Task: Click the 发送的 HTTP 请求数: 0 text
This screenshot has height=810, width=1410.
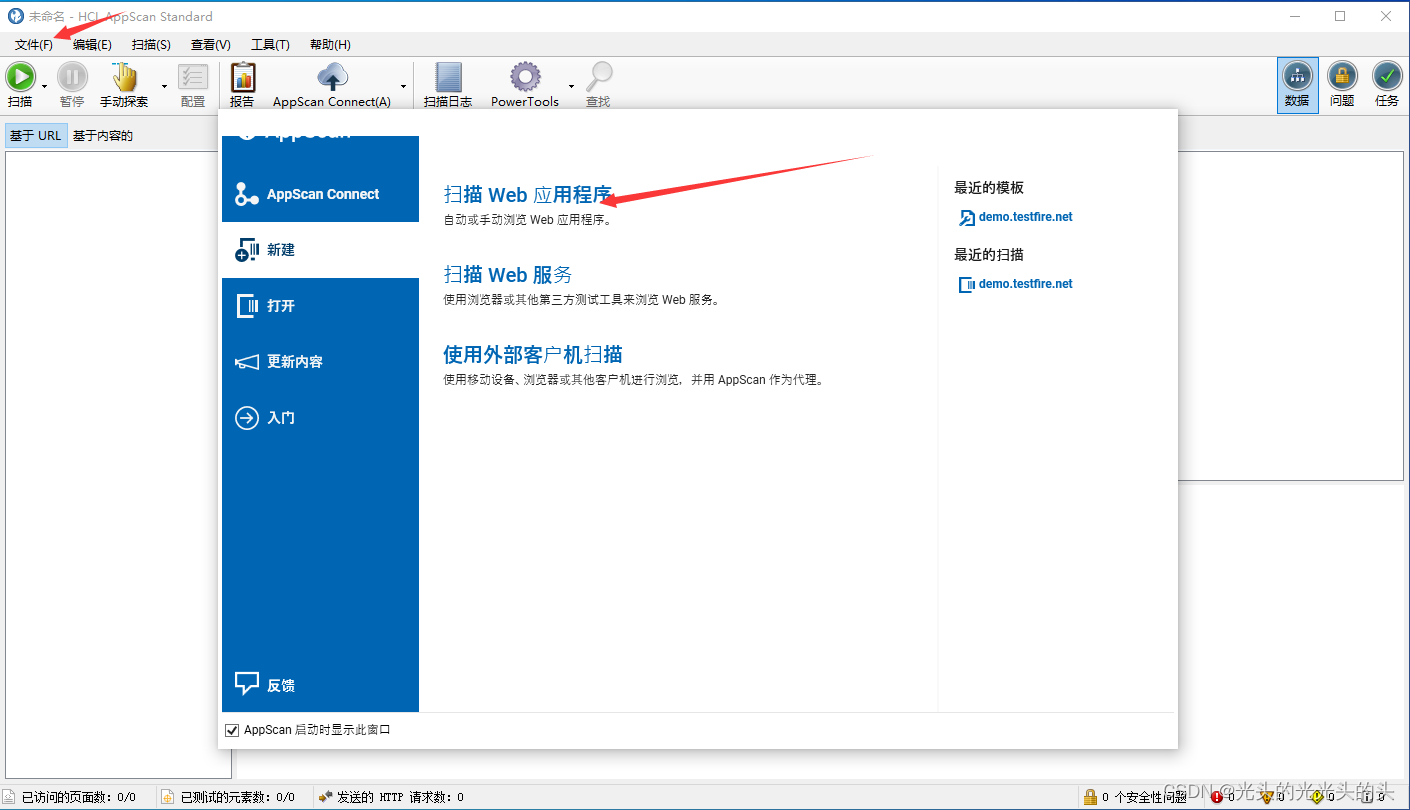Action: 400,797
